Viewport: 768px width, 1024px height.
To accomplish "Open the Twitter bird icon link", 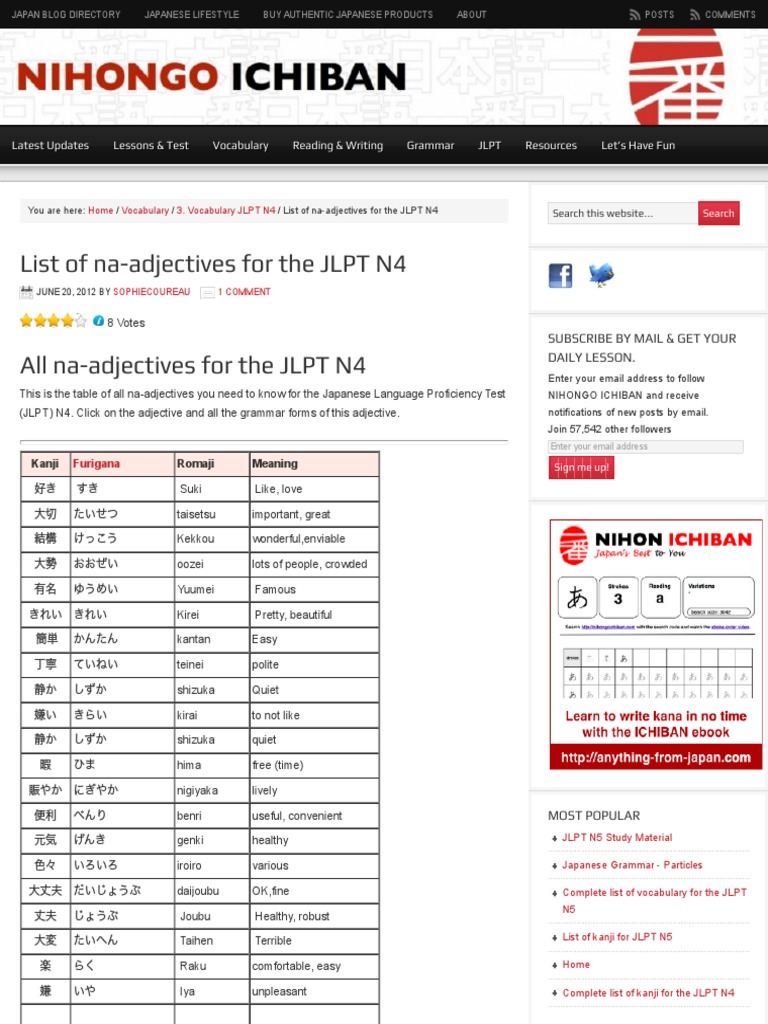I will (601, 275).
